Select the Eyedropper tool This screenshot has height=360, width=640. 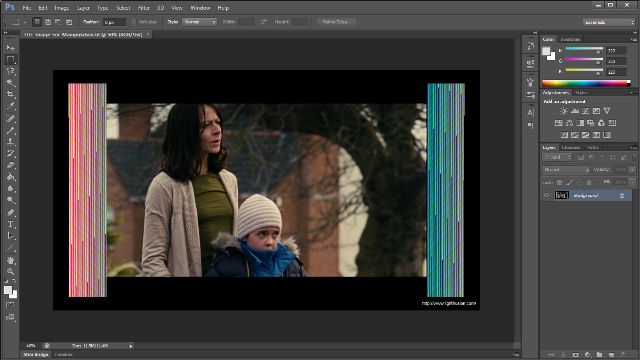(x=11, y=106)
